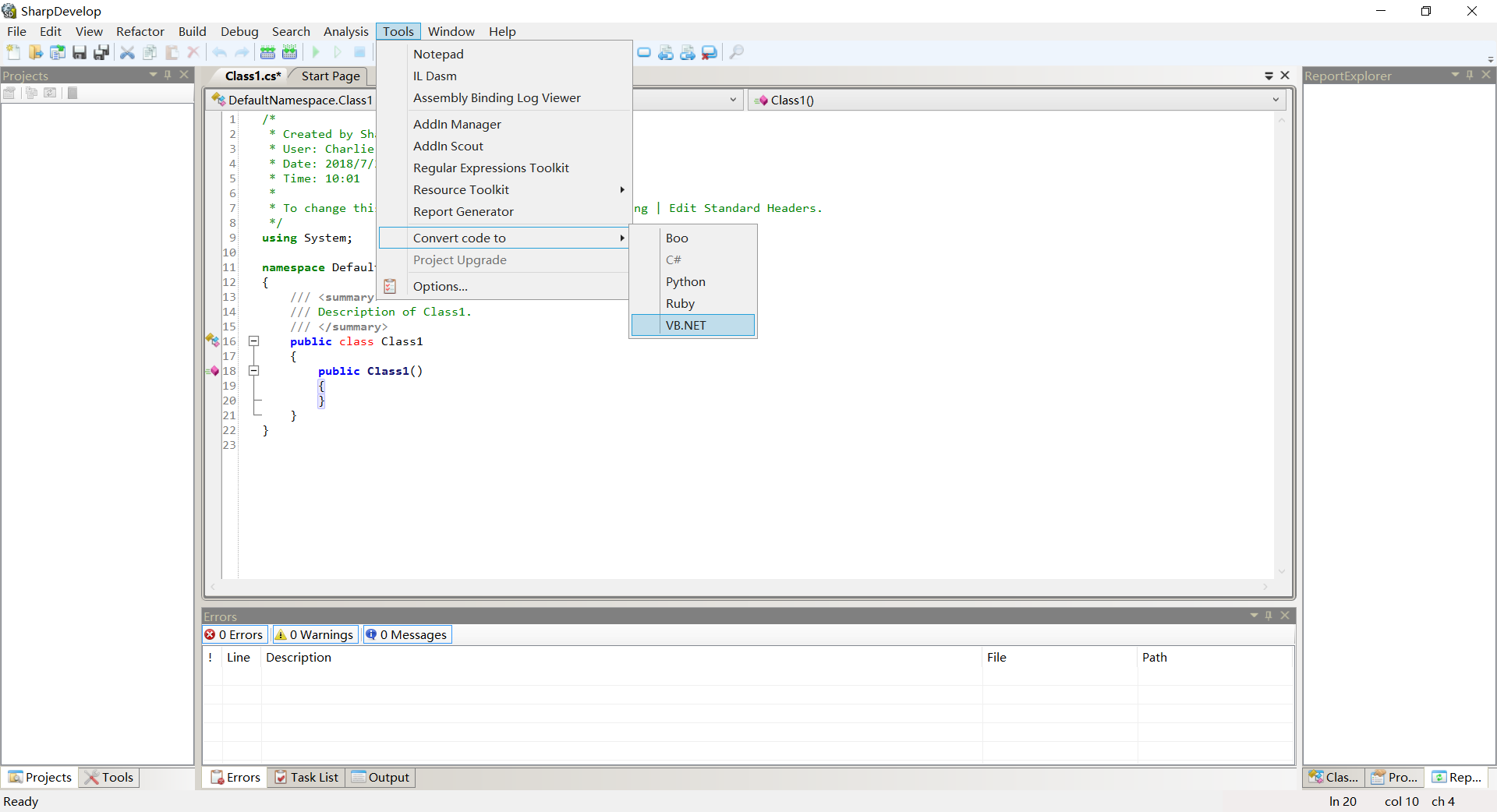Click the Run without debugger icon
1497x812 pixels.
[x=338, y=52]
